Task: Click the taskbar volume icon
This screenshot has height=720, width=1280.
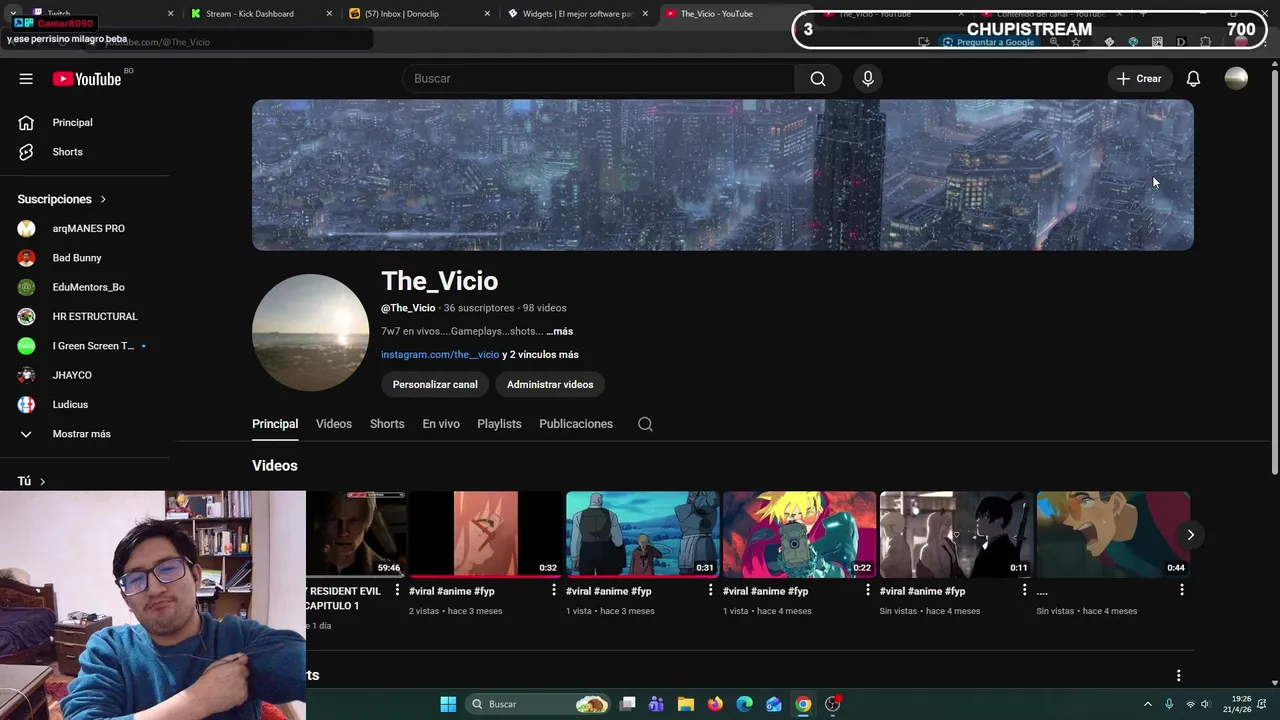Action: 1205,704
